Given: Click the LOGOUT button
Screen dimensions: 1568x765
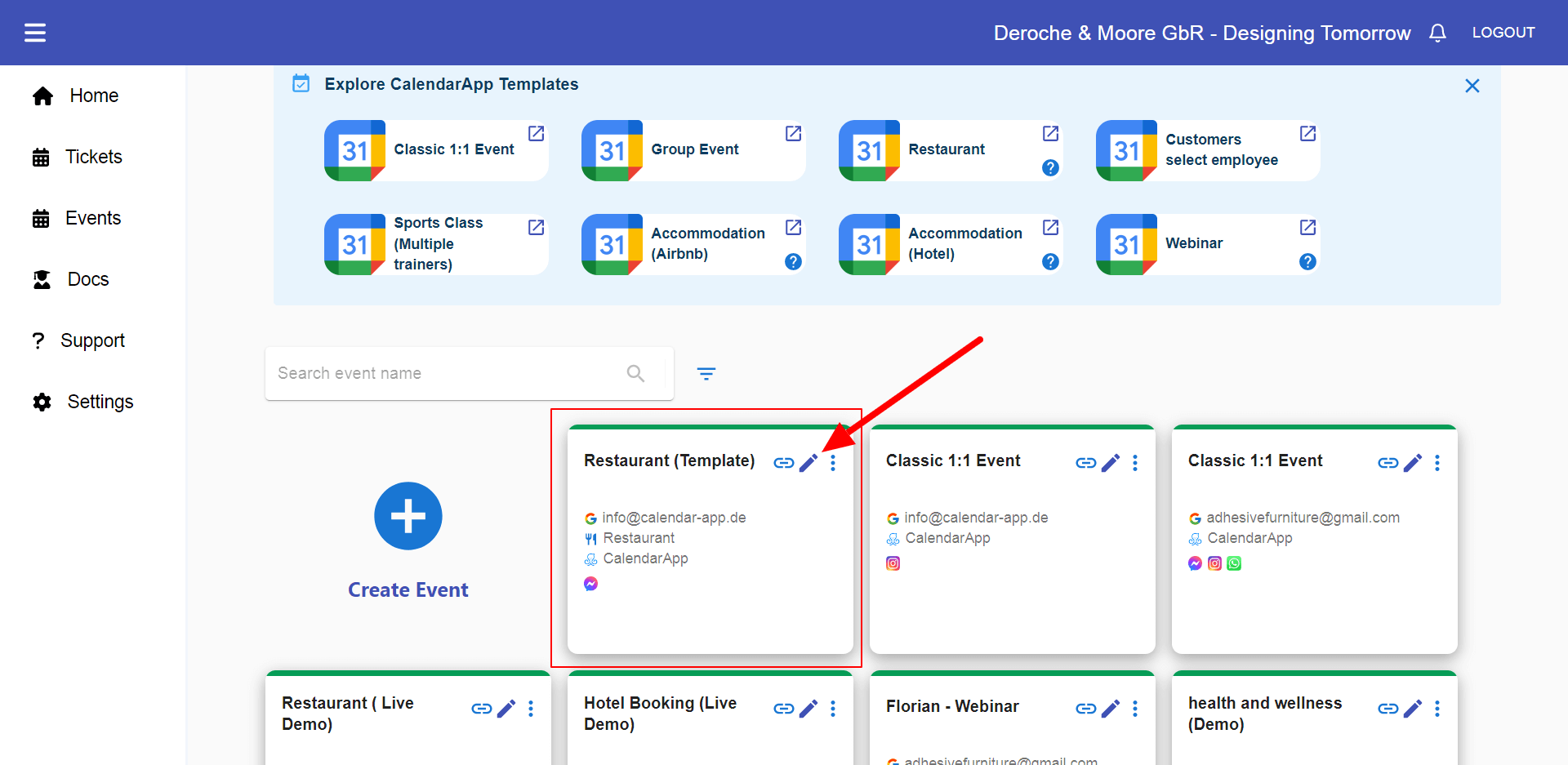Looking at the screenshot, I should coord(1503,33).
